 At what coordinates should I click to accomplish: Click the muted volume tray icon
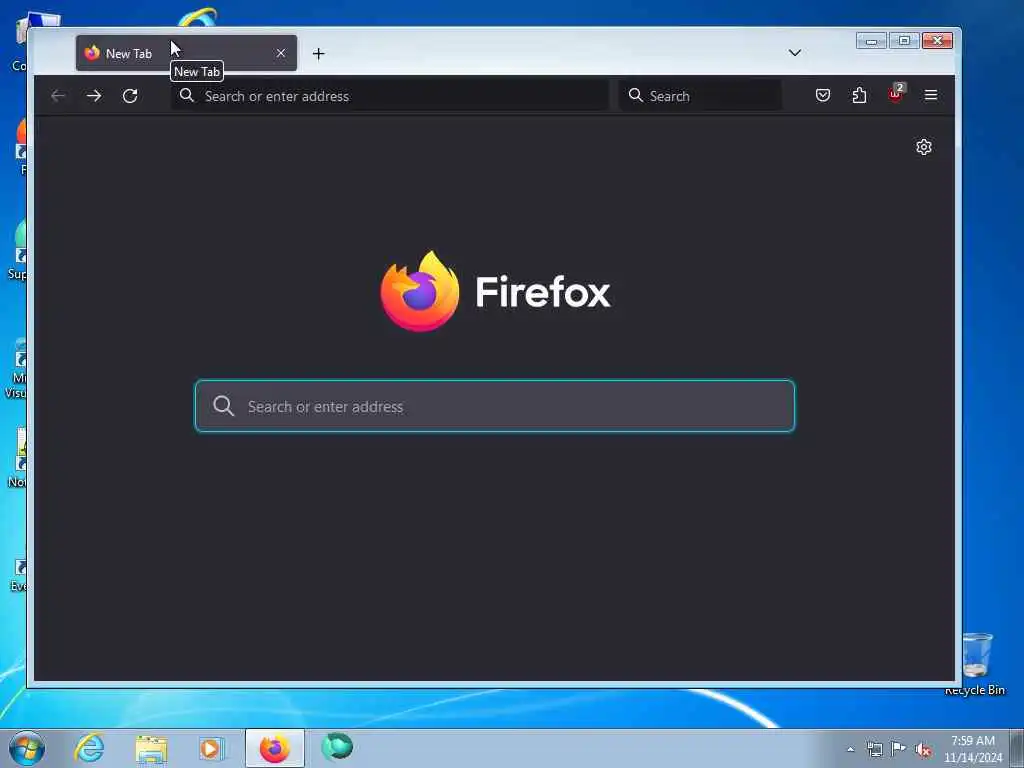pos(923,750)
